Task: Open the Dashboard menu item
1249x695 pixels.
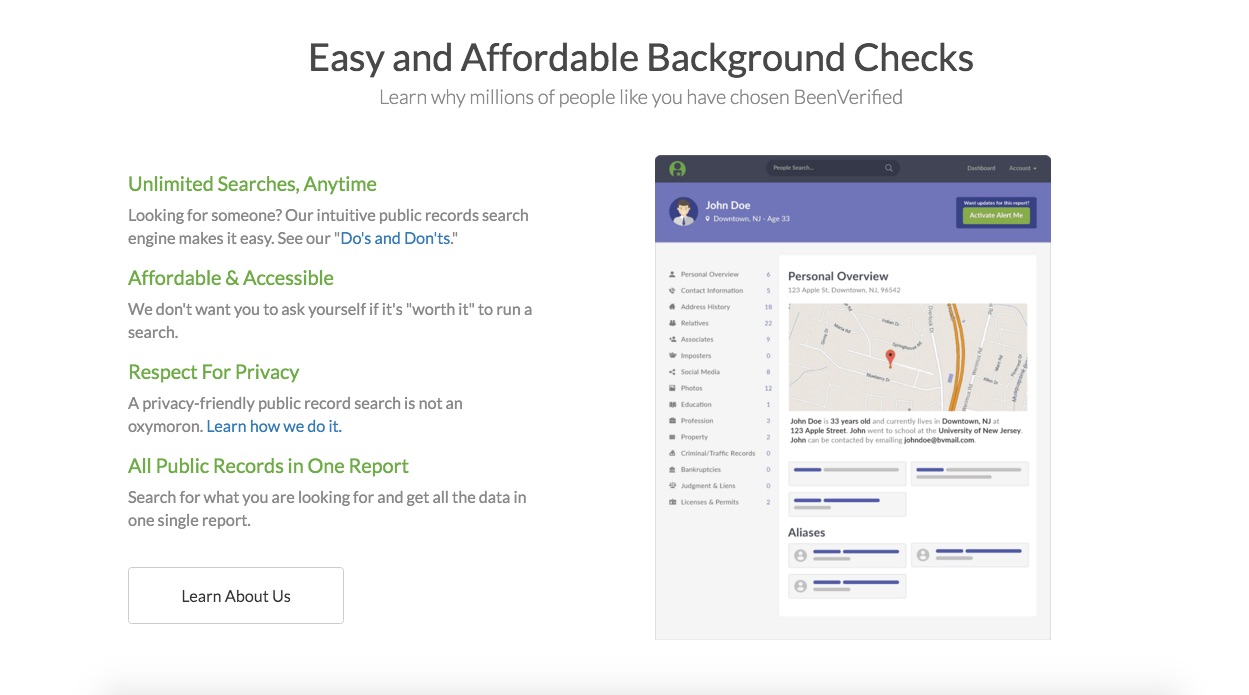Action: pos(981,168)
